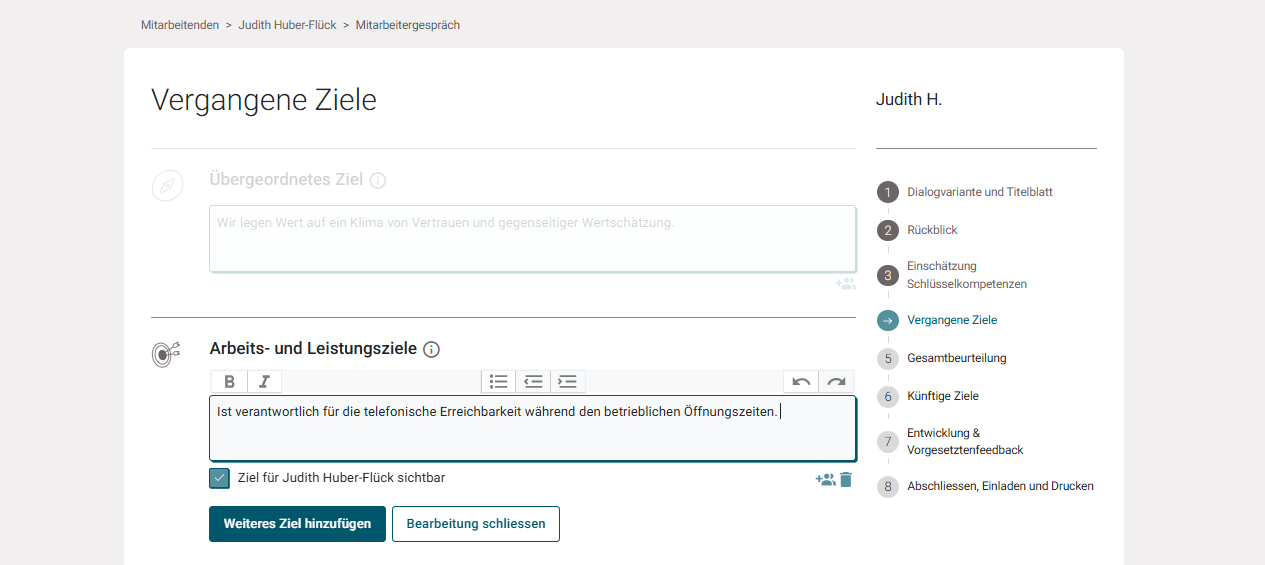Click the Vergangene Ziele page heading
The height and width of the screenshot is (565, 1265).
tap(264, 100)
